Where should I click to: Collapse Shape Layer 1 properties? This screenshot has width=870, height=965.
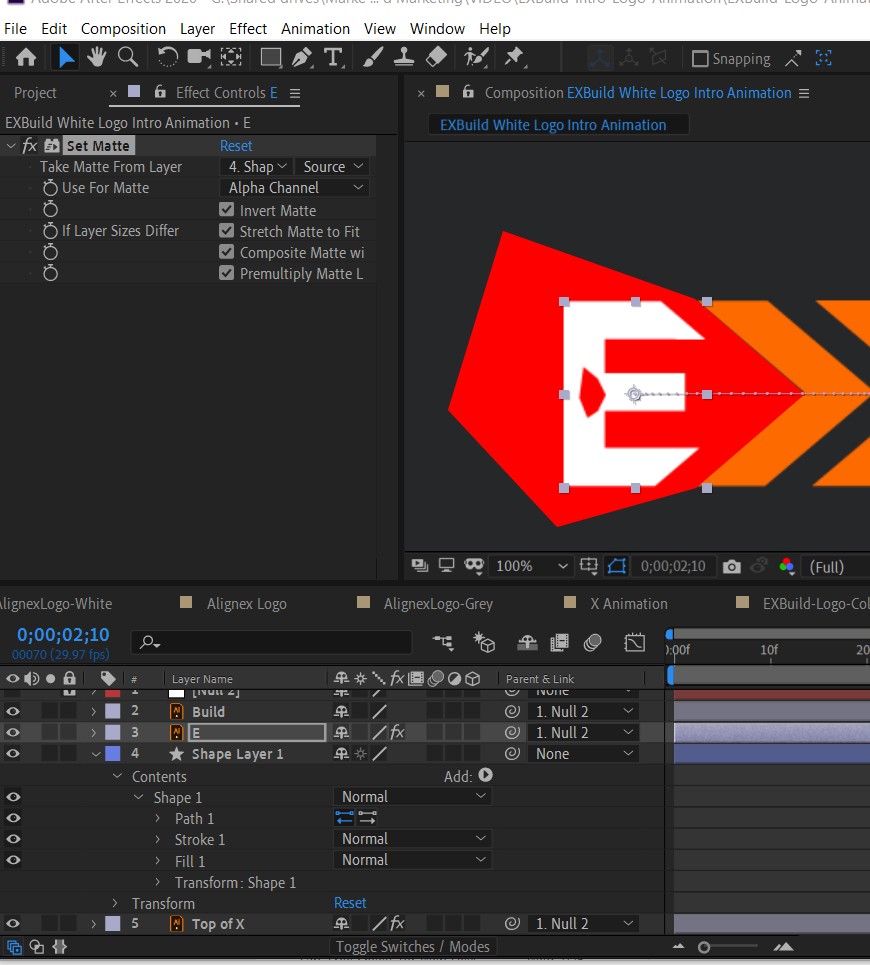coord(96,754)
